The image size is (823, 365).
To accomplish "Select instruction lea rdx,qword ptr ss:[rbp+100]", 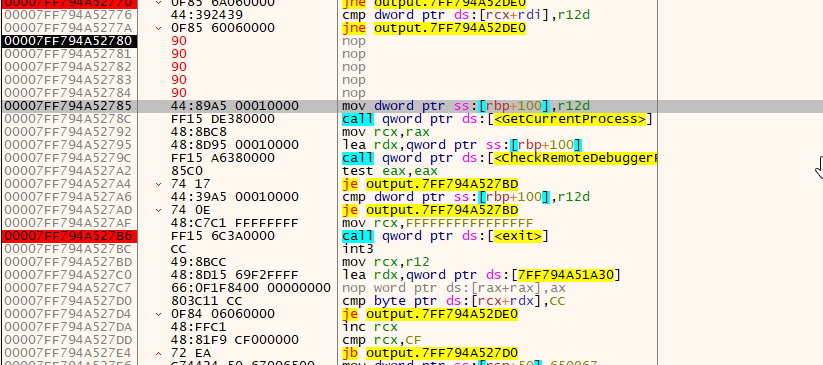I will pos(462,145).
